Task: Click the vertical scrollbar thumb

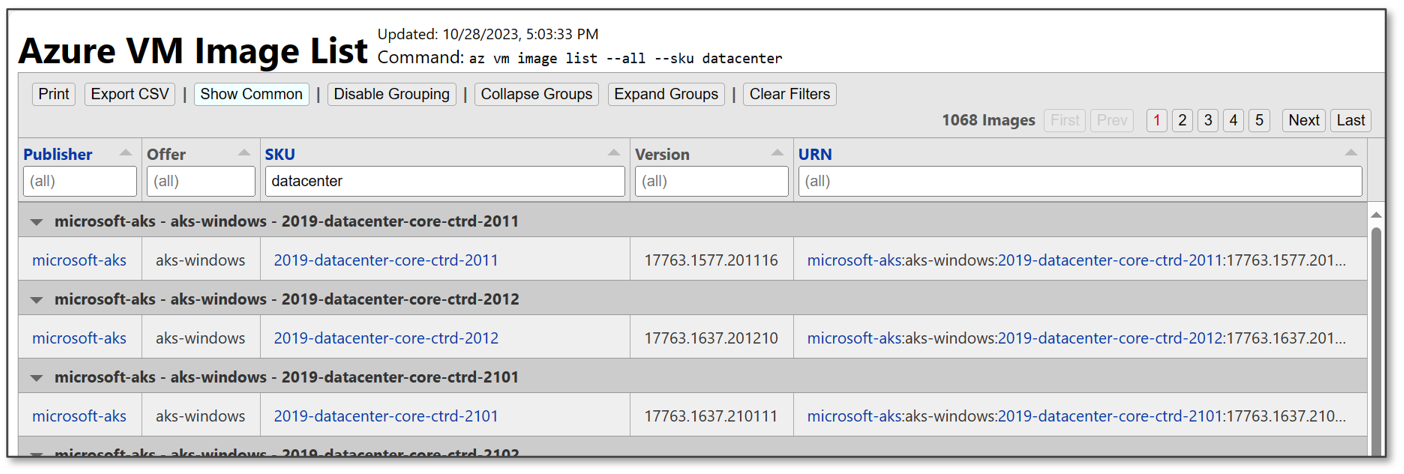Action: 1376,340
